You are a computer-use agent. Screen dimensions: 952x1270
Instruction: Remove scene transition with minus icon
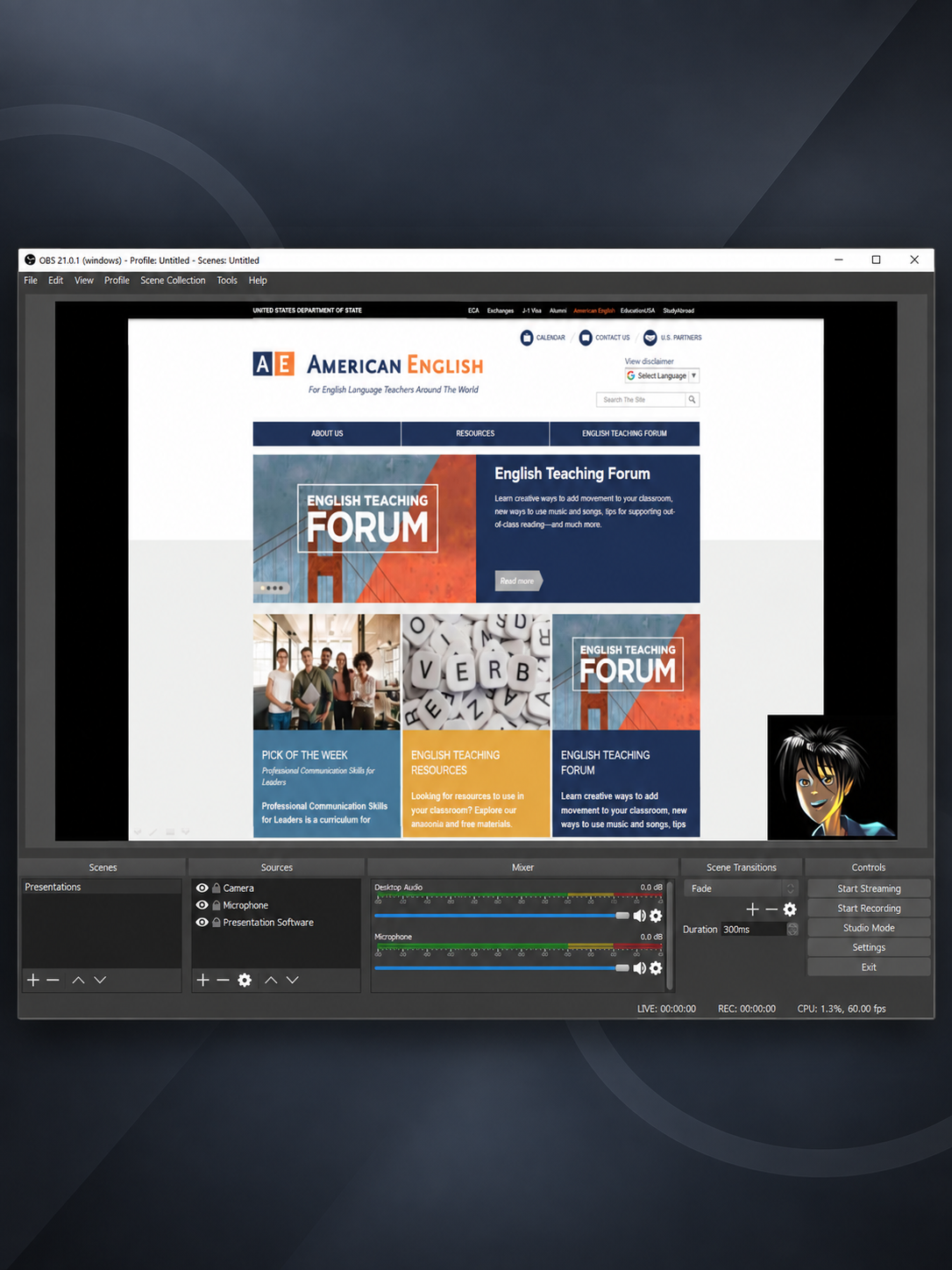tap(771, 910)
